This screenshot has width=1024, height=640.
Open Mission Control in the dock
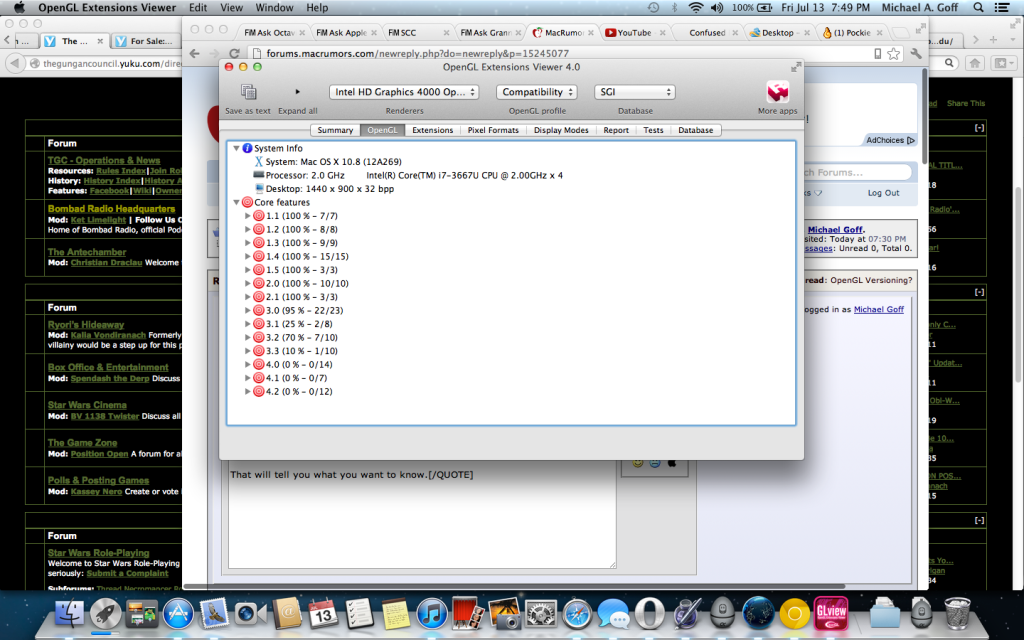(142, 614)
